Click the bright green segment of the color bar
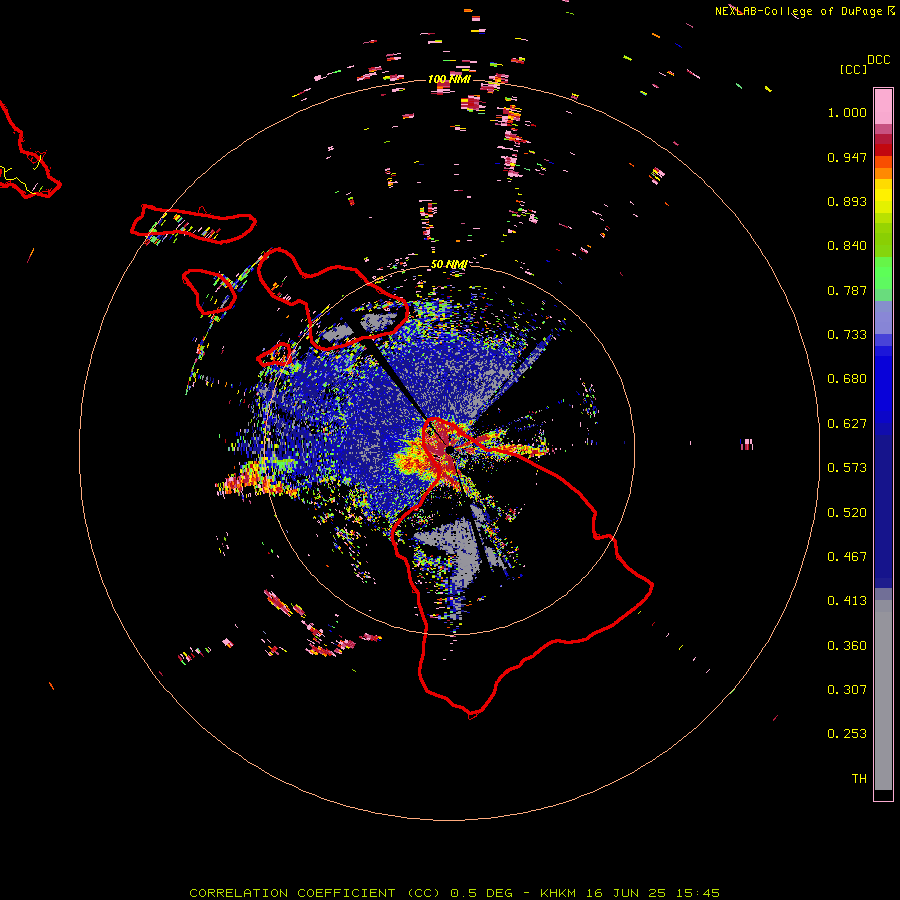Viewport: 900px width, 900px height. (883, 273)
